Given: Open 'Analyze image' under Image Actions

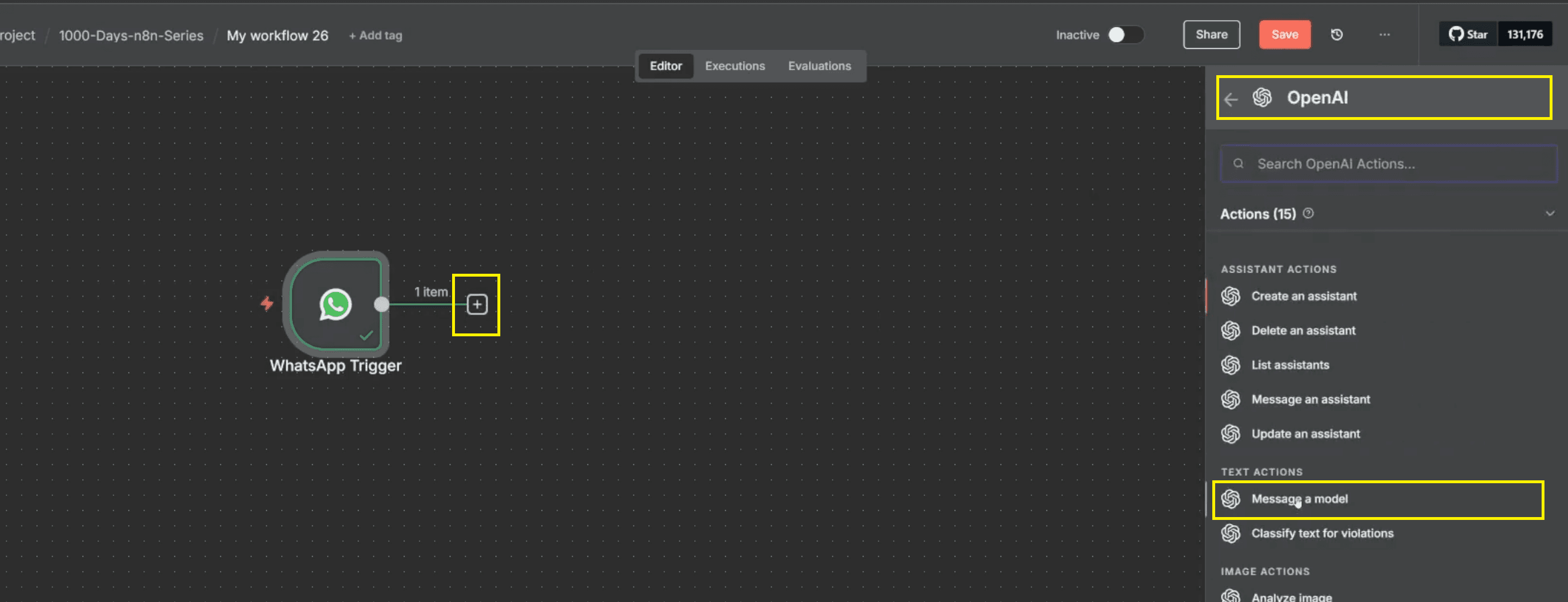Looking at the screenshot, I should tap(1291, 595).
